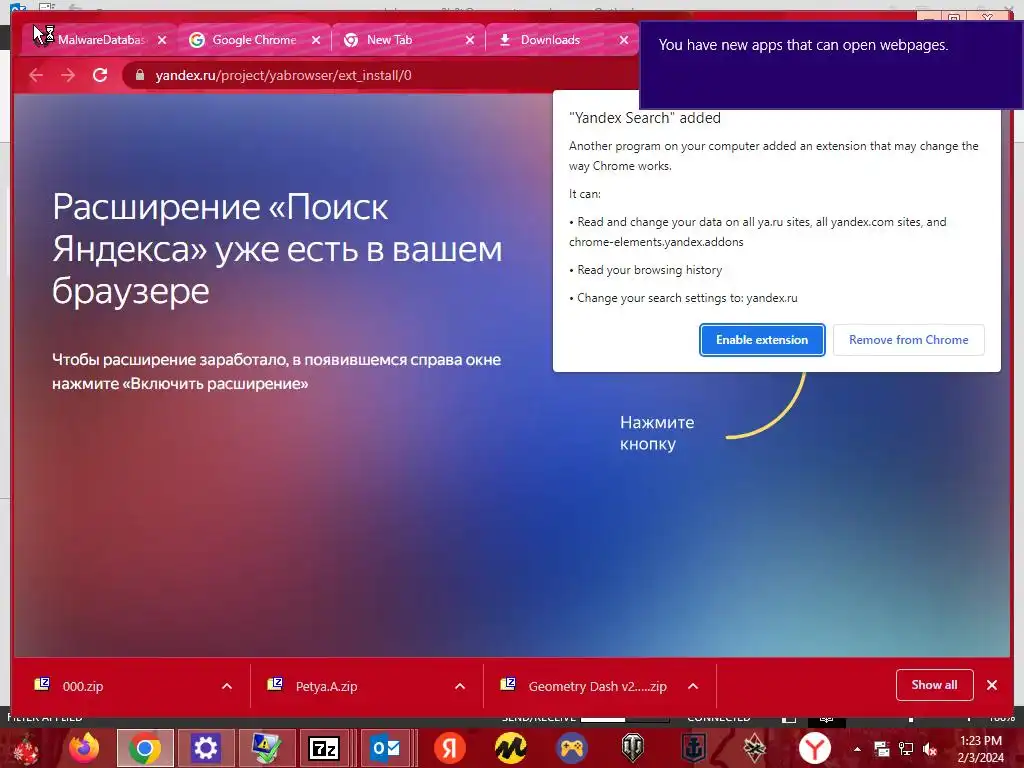This screenshot has width=1024, height=768.
Task: Expand options for Petya.A.zip download
Action: coord(460,686)
